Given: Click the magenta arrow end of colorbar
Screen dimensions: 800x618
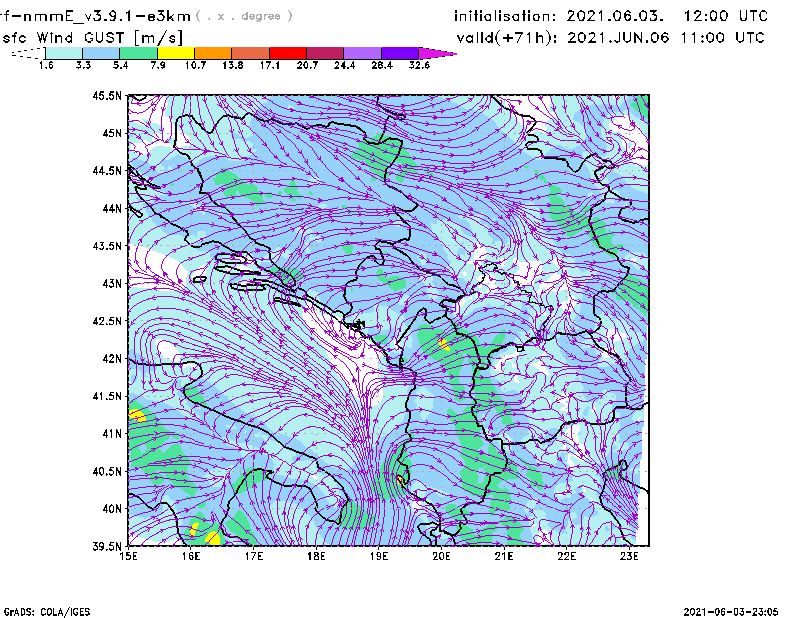Looking at the screenshot, I should pyautogui.click(x=437, y=53).
